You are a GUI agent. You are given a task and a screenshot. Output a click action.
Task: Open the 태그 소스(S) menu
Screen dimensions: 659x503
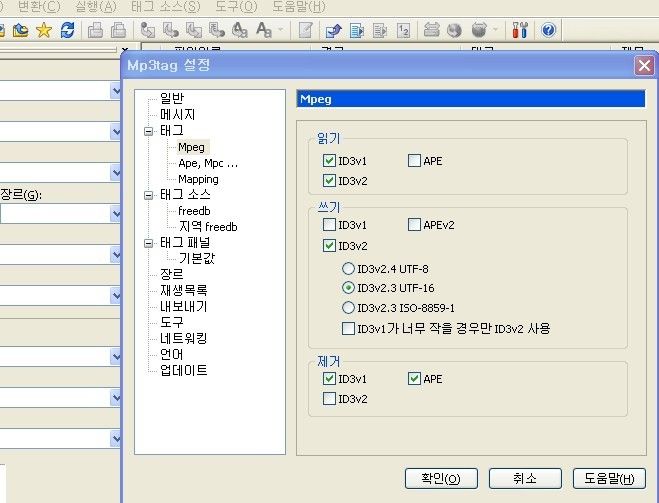pos(166,7)
